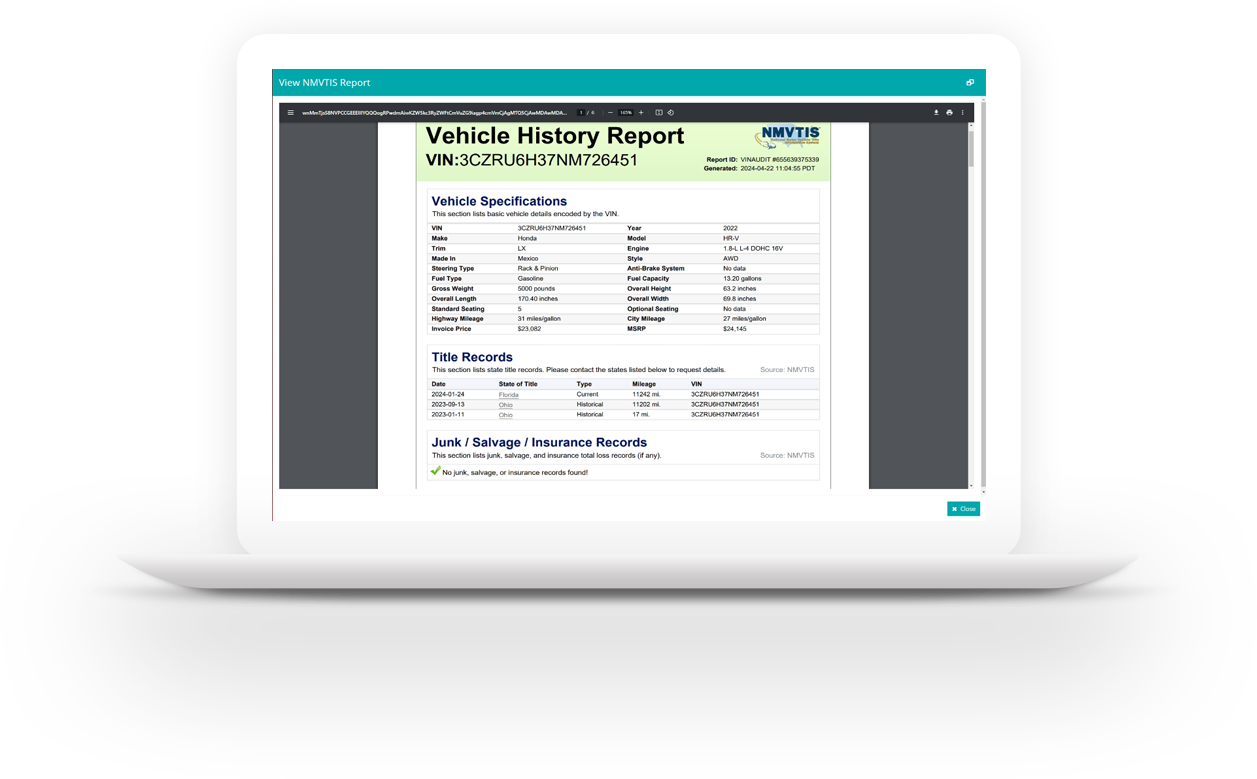The width and height of the screenshot is (1257, 779).
Task: Open the Ohio link dated 2023-01-11
Action: pos(505,415)
